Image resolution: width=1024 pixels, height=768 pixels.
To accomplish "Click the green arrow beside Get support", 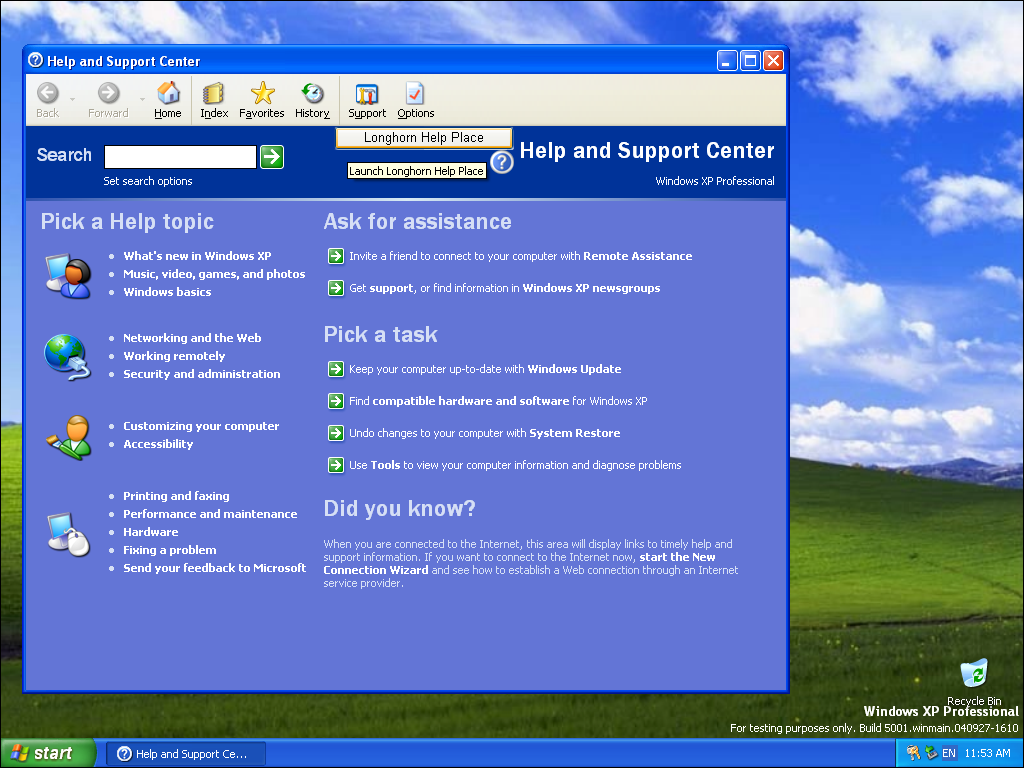I will pyautogui.click(x=336, y=288).
